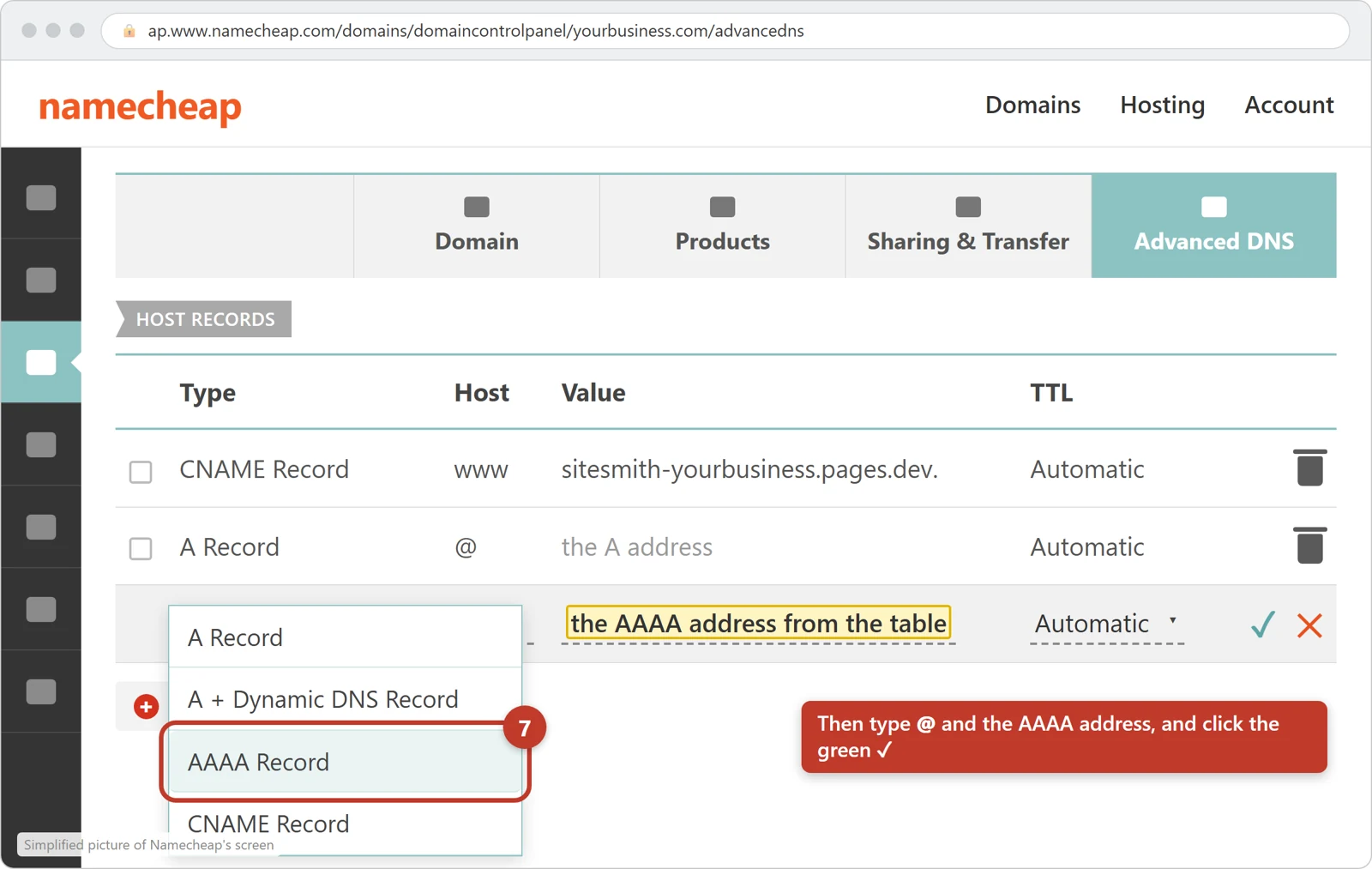Click the @ host cell of A Record
Viewport: 1372px width, 869px height.
466,546
